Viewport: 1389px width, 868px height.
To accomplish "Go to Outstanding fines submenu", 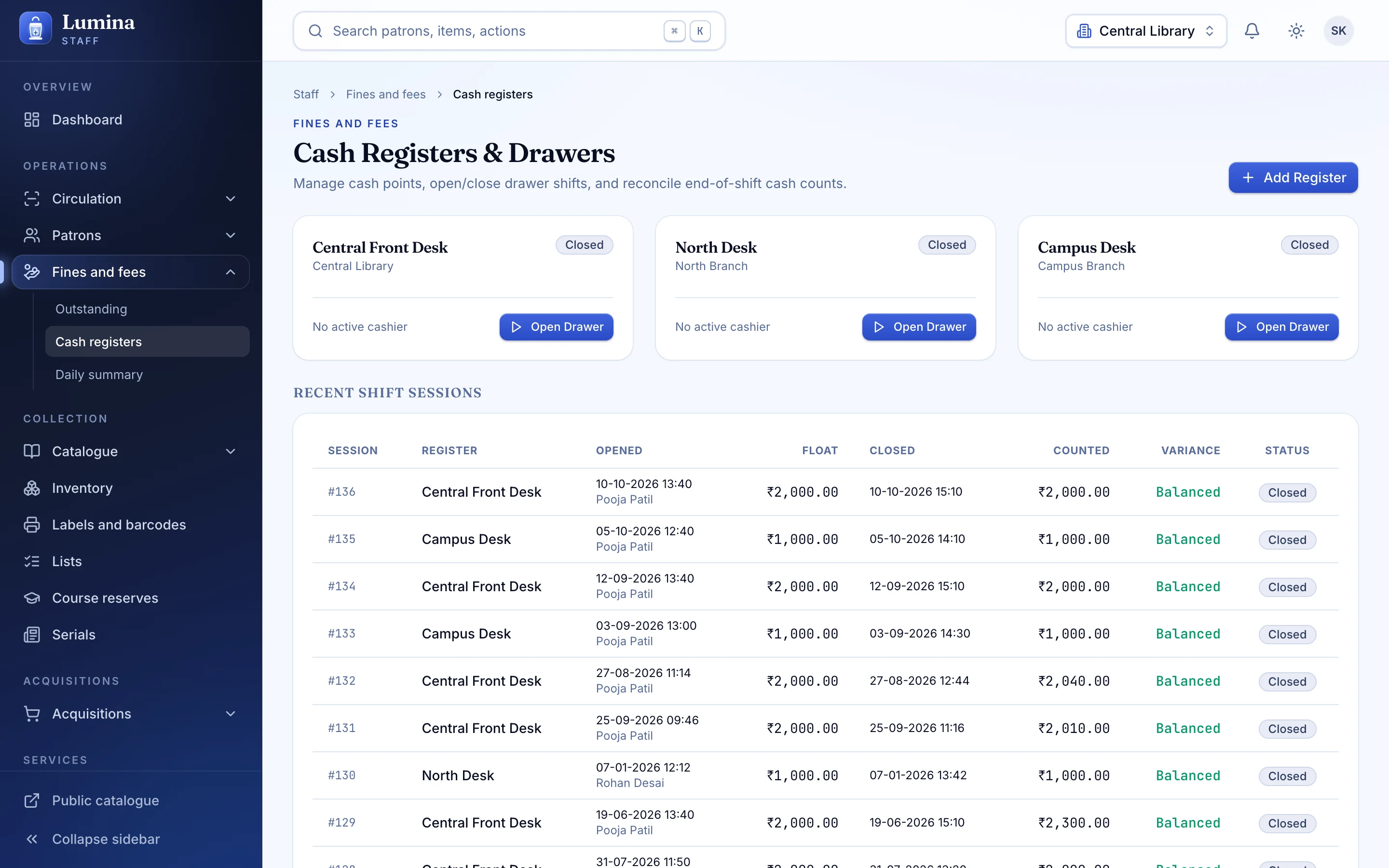I will coord(148,309).
